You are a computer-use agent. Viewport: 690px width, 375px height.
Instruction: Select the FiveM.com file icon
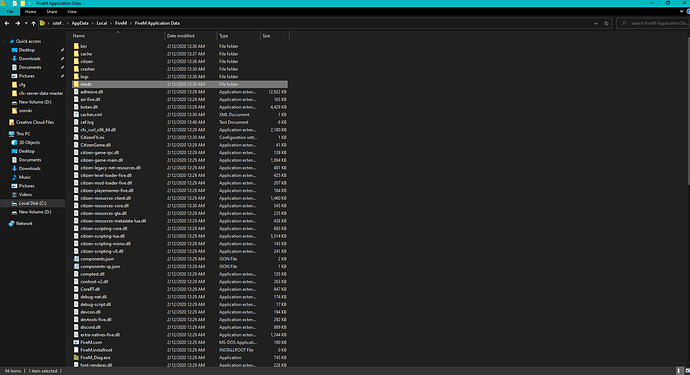[x=76, y=342]
